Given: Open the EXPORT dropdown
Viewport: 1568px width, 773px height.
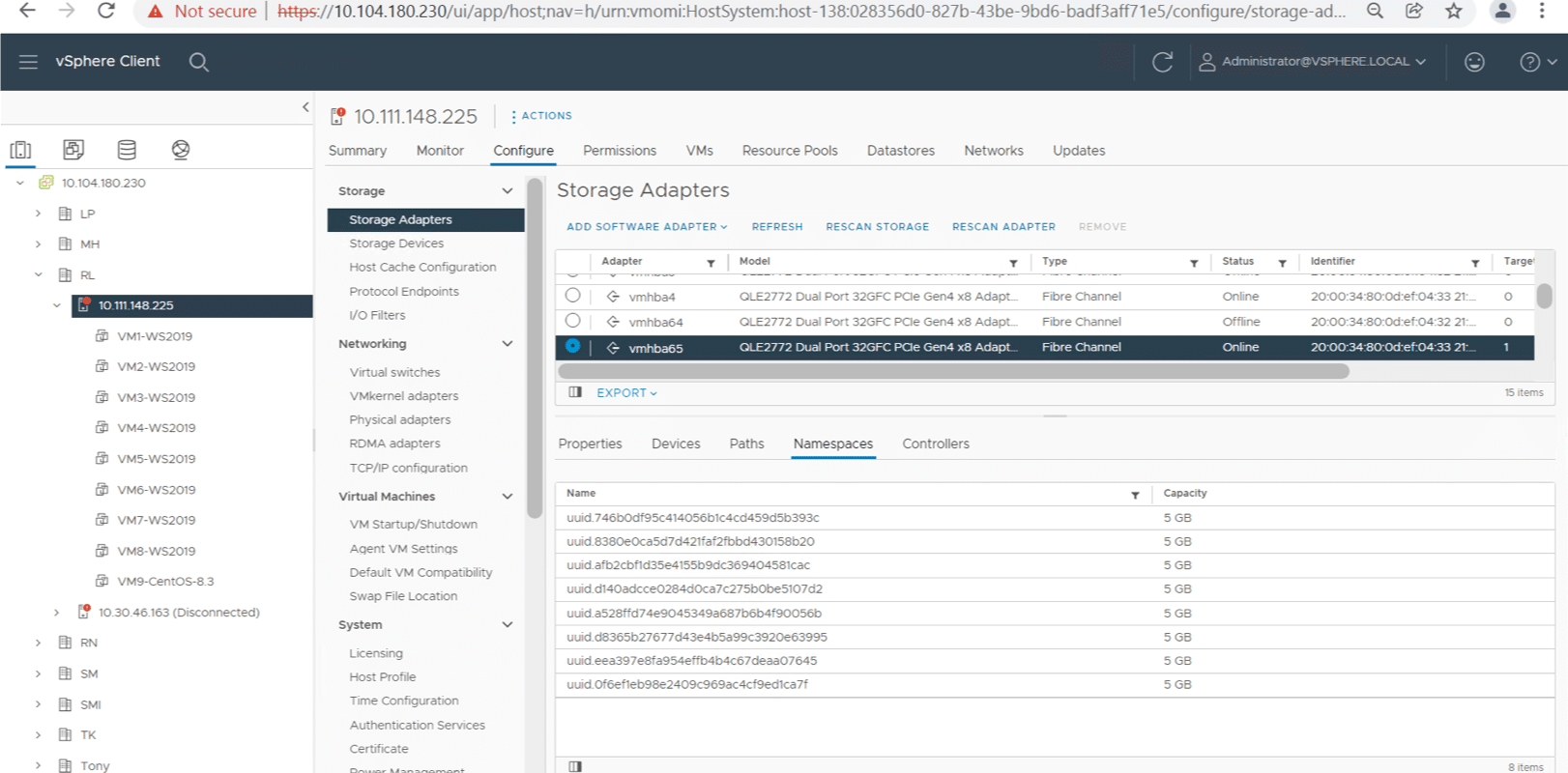Looking at the screenshot, I should (626, 393).
